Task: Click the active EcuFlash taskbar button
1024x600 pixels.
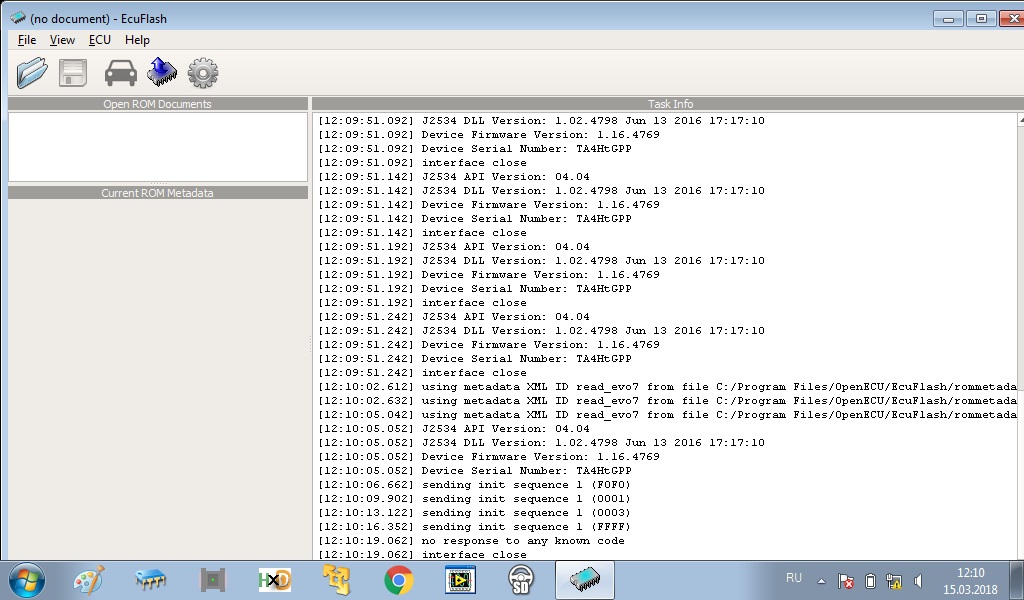Action: [584, 580]
